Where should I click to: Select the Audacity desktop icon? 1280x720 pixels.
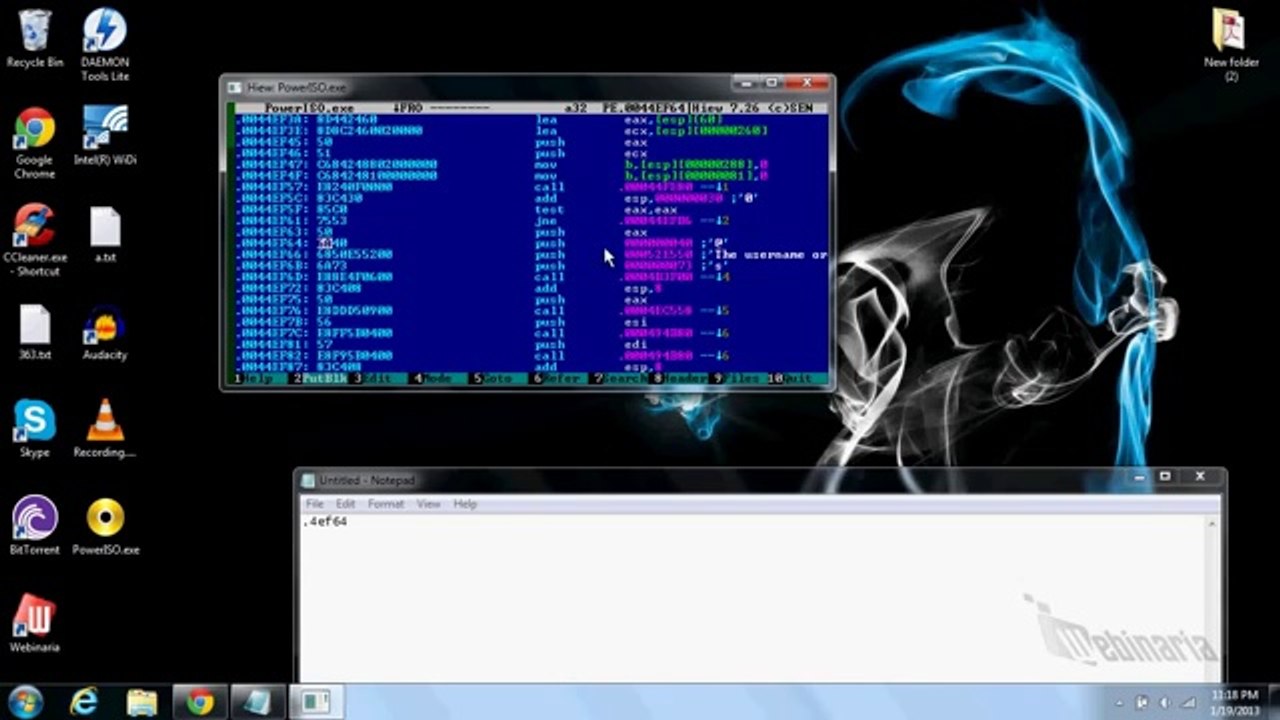pyautogui.click(x=105, y=332)
